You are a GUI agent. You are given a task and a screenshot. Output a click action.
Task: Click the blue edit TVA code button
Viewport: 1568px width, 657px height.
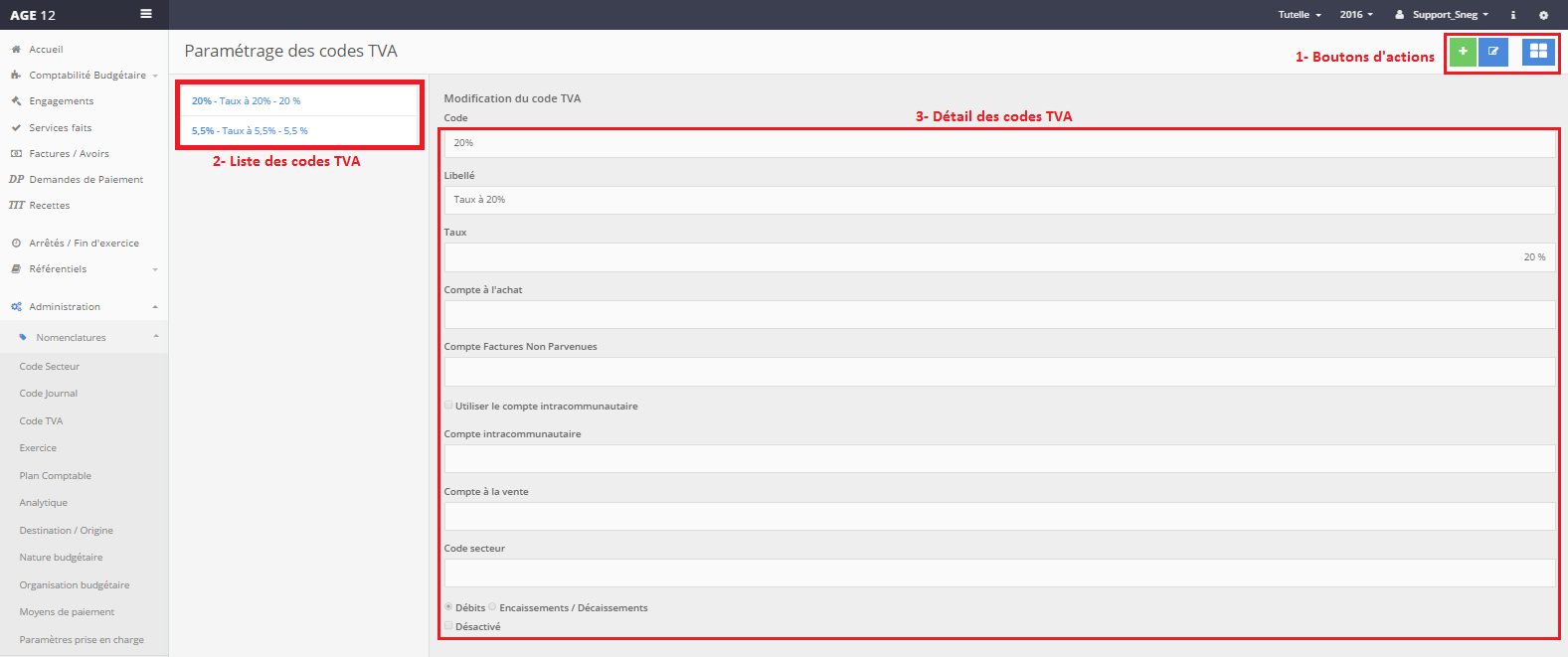click(1492, 52)
